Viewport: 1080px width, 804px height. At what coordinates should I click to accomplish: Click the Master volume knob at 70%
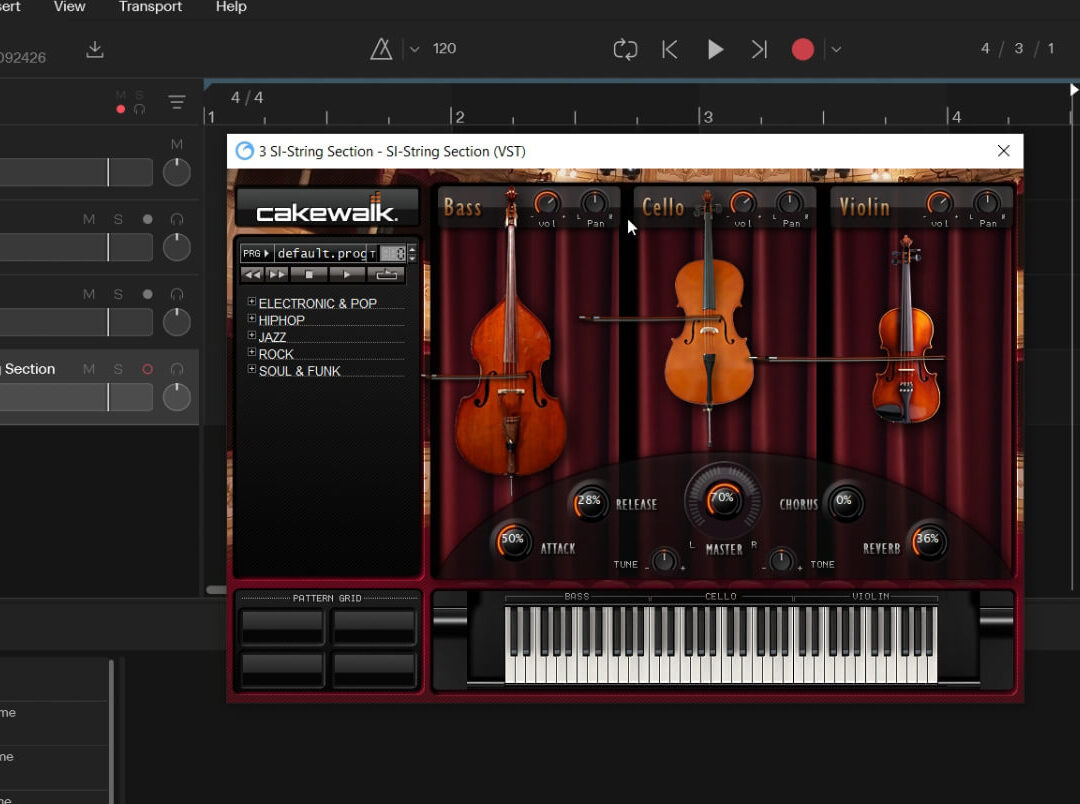tap(722, 498)
